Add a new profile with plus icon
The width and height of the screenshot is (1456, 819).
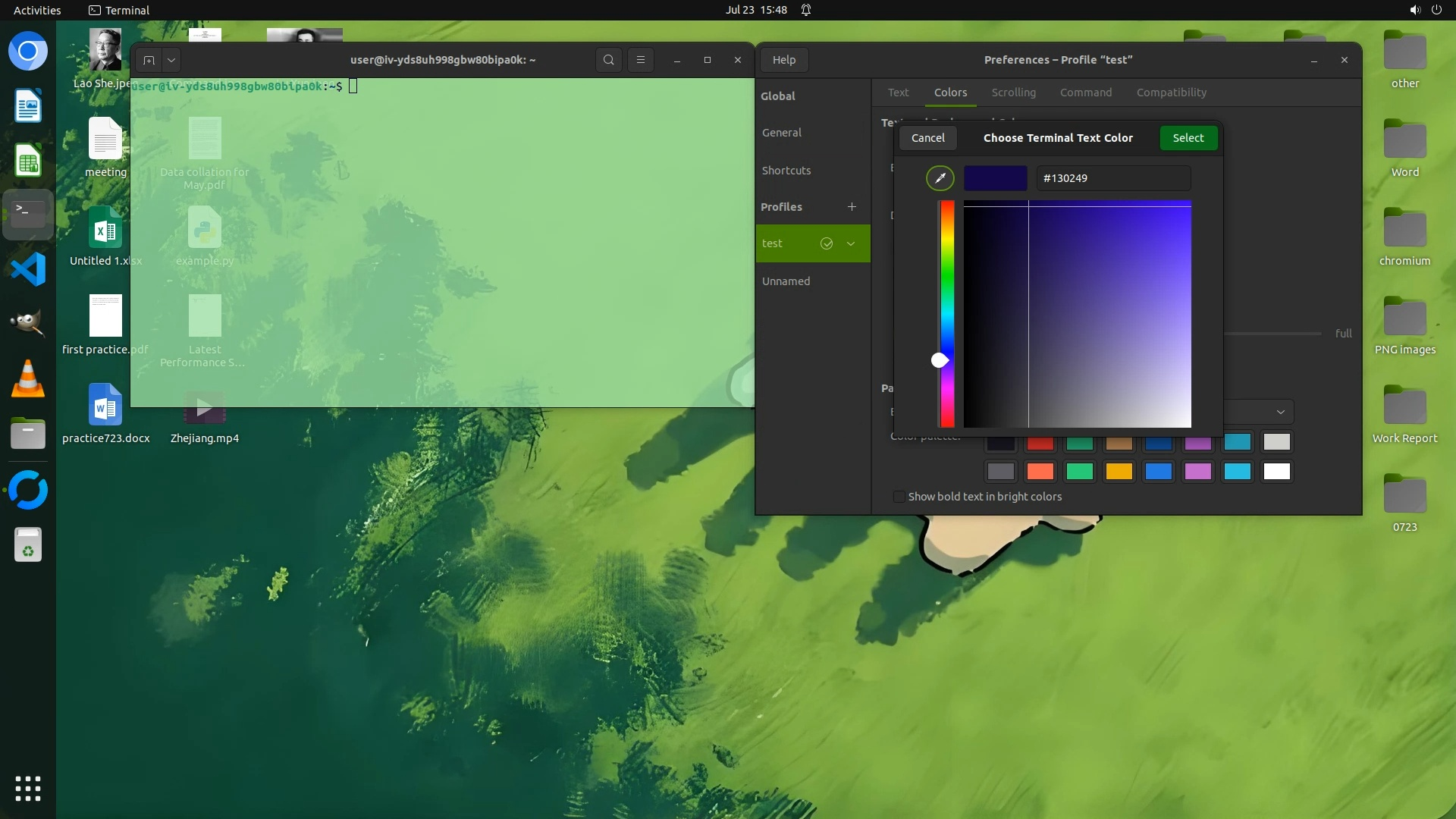coord(852,206)
